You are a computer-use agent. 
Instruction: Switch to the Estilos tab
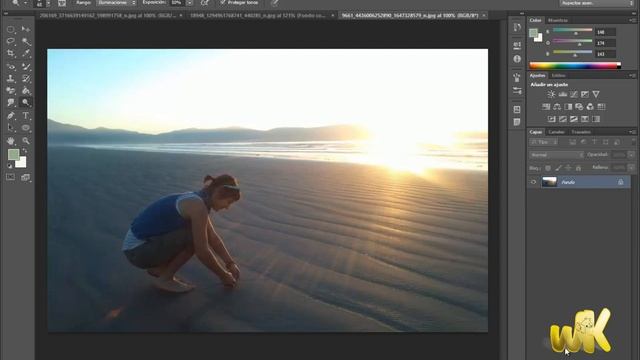(x=558, y=76)
